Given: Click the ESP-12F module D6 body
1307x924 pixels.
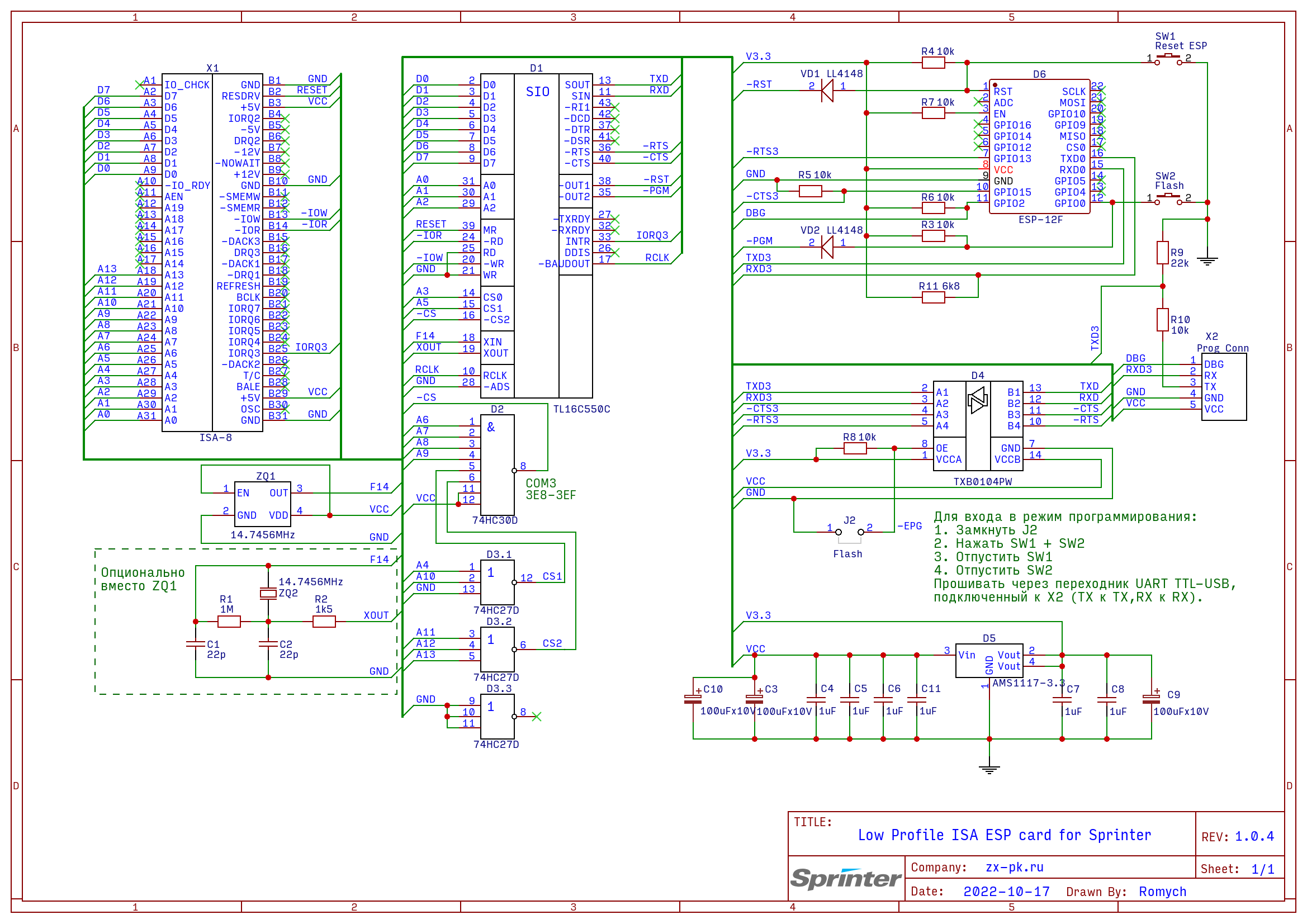Looking at the screenshot, I should click(1039, 147).
